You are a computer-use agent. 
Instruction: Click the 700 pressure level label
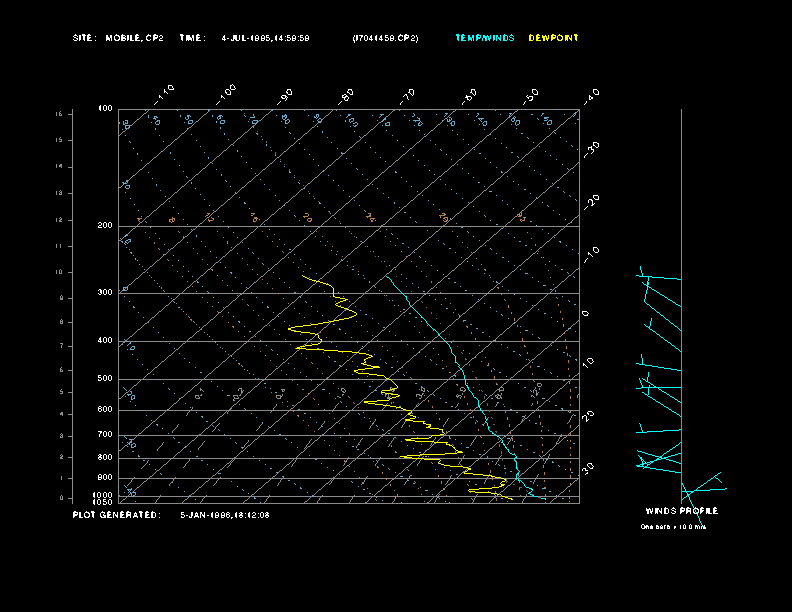tap(105, 434)
